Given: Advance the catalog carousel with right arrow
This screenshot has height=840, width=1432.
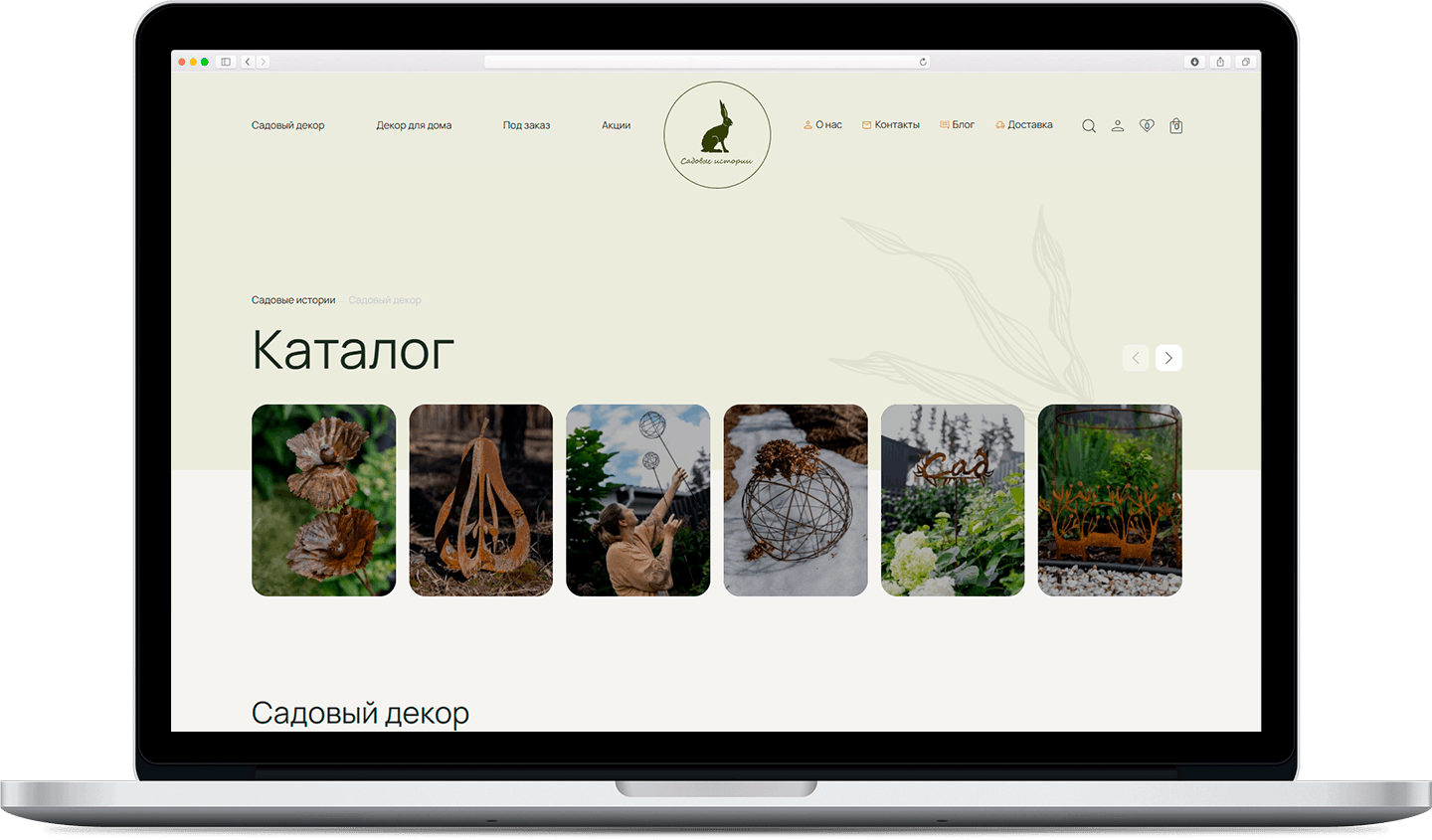Looking at the screenshot, I should point(1168,357).
